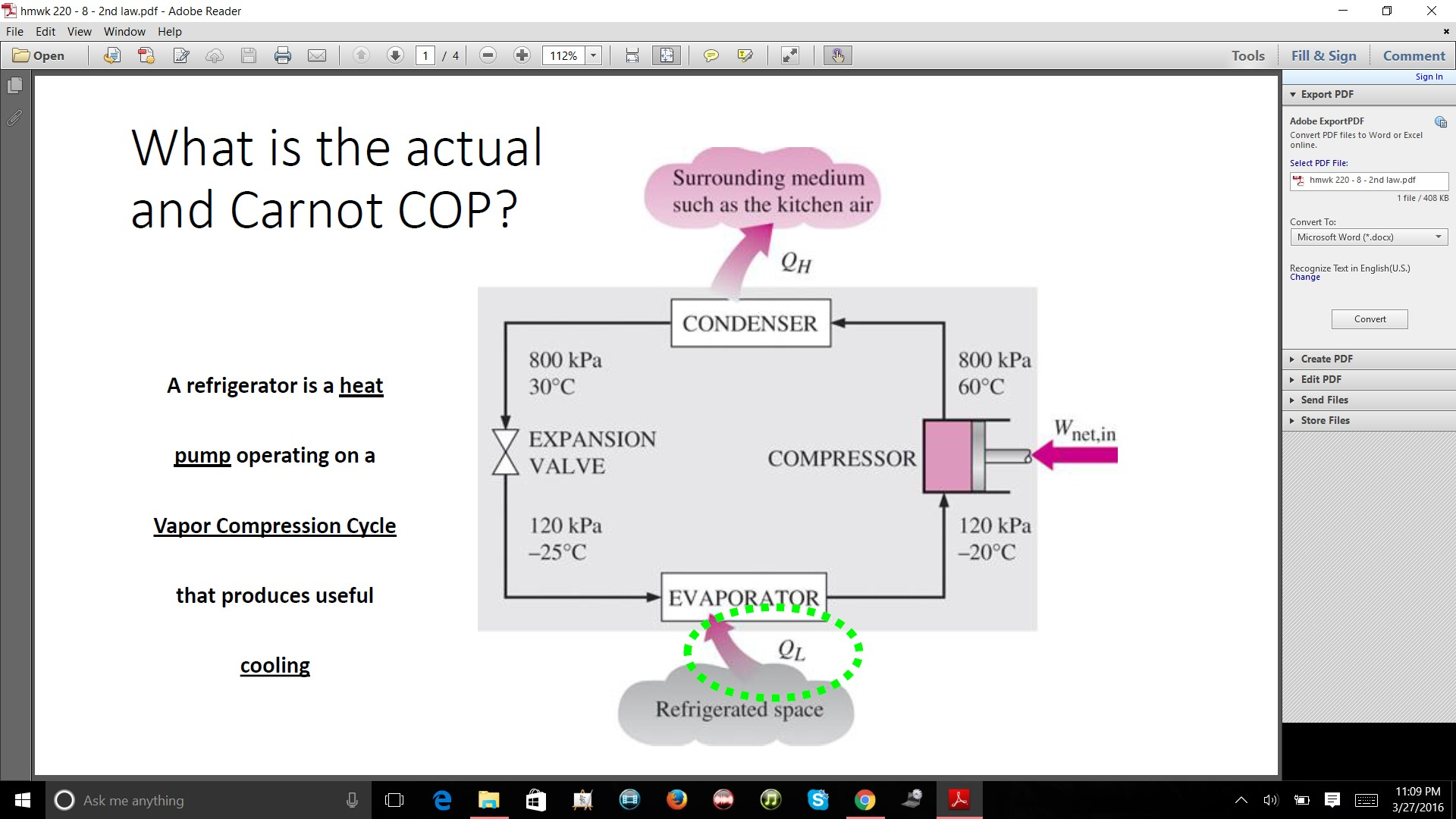Go to the next page down arrow
The height and width of the screenshot is (819, 1456).
click(x=396, y=55)
